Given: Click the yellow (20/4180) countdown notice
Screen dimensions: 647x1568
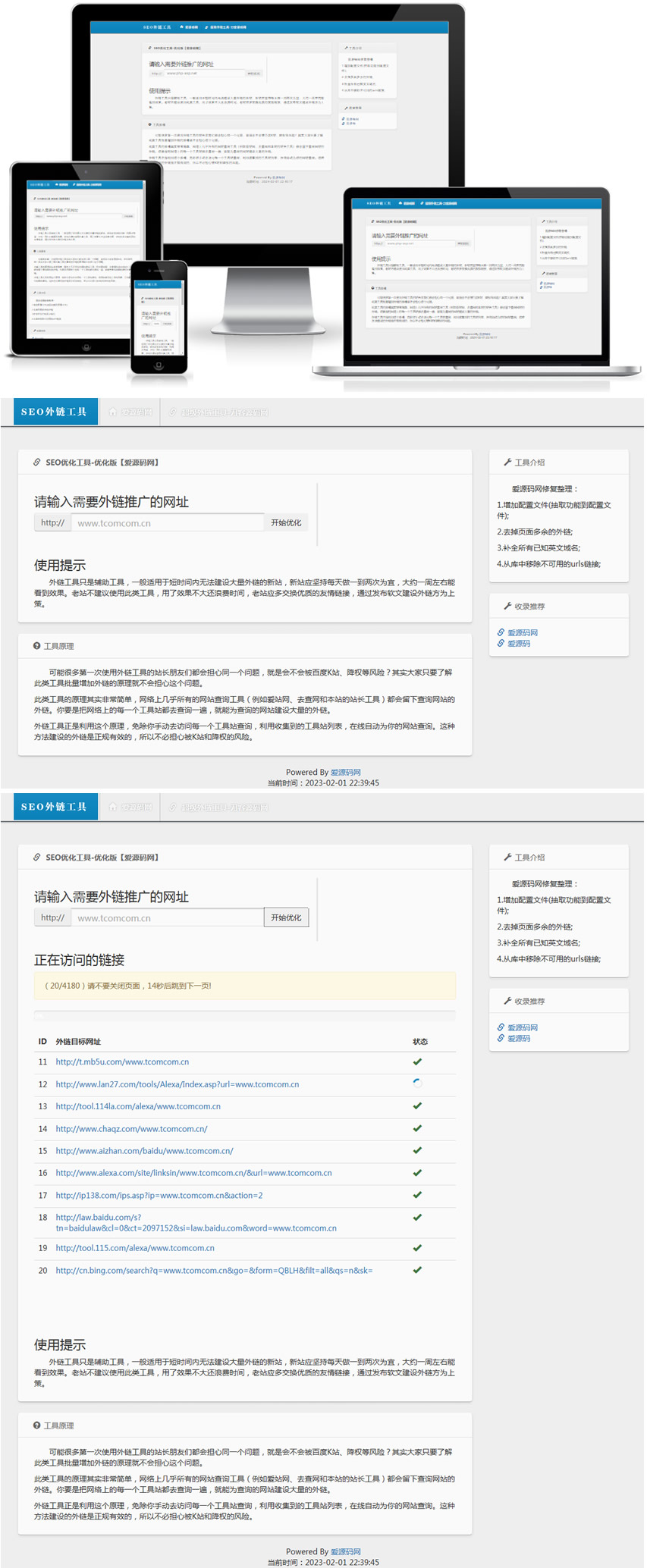Looking at the screenshot, I should [x=244, y=986].
